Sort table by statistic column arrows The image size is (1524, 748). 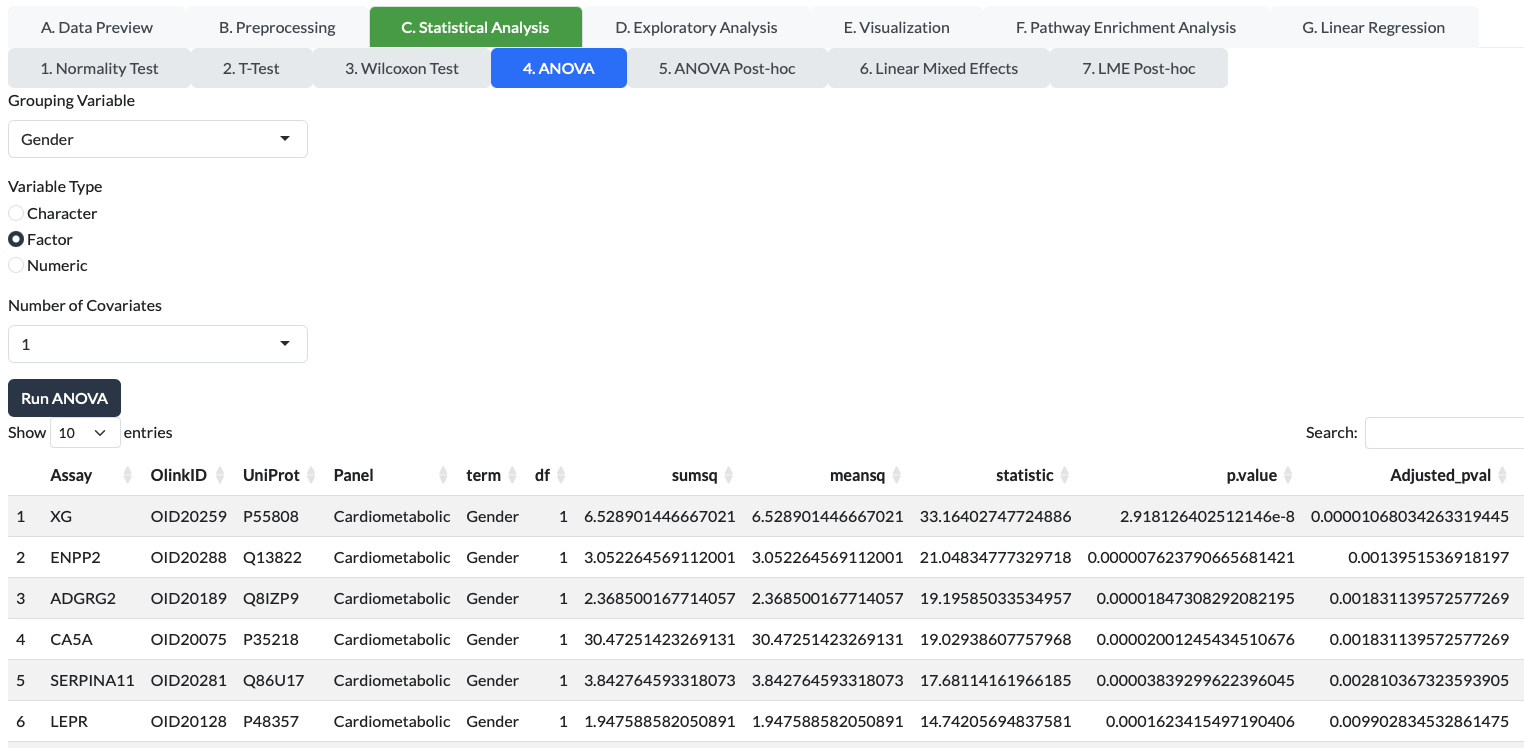(1065, 476)
